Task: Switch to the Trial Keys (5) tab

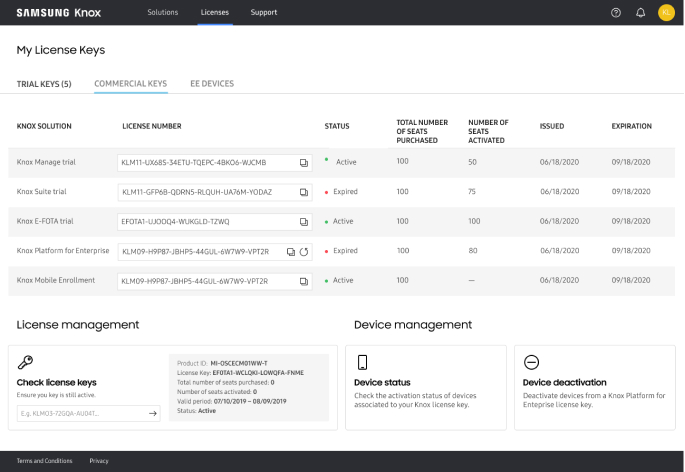Action: tap(44, 84)
